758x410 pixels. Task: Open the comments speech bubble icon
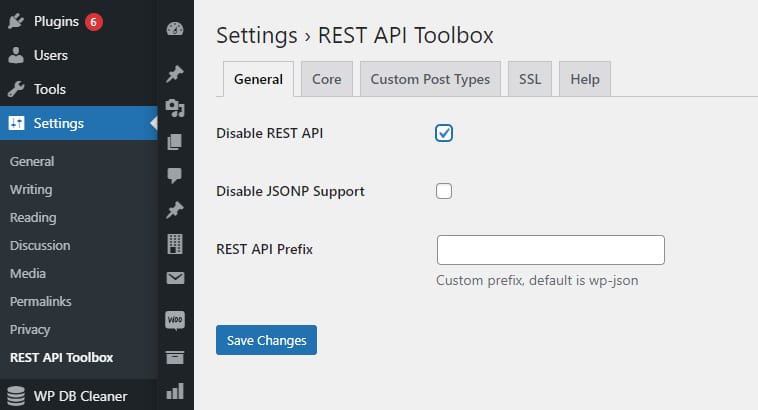point(175,175)
